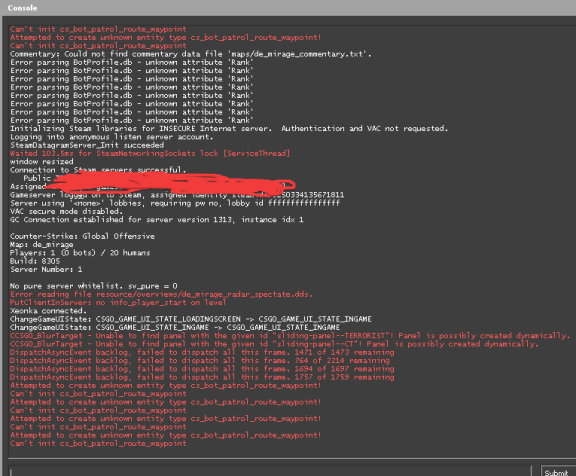Click the Console window title
576x476 pixels.
[22, 8]
